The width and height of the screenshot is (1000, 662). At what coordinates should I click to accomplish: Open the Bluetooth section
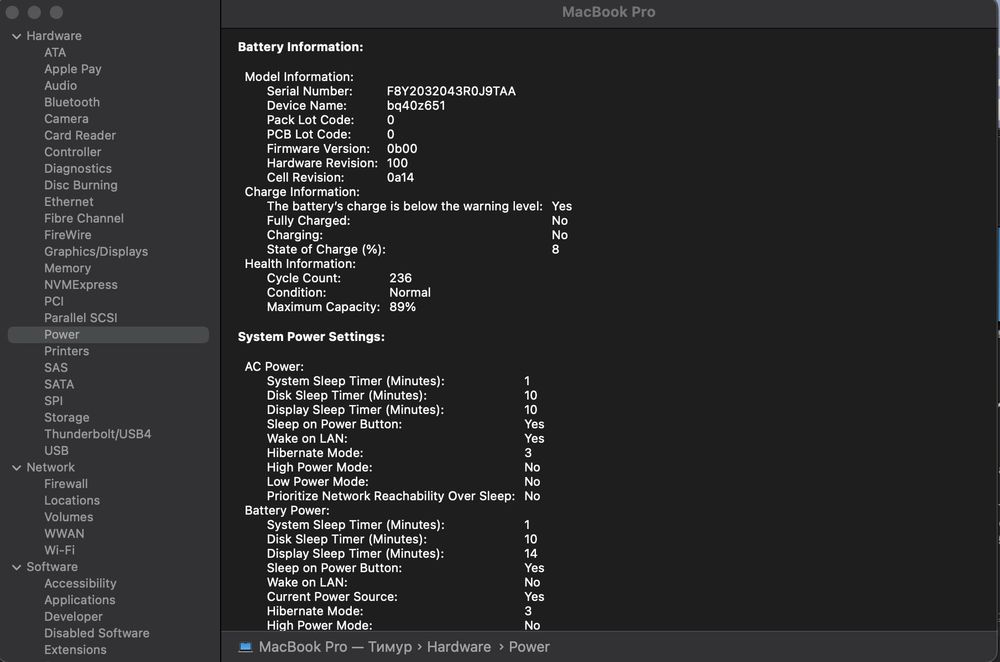(72, 102)
